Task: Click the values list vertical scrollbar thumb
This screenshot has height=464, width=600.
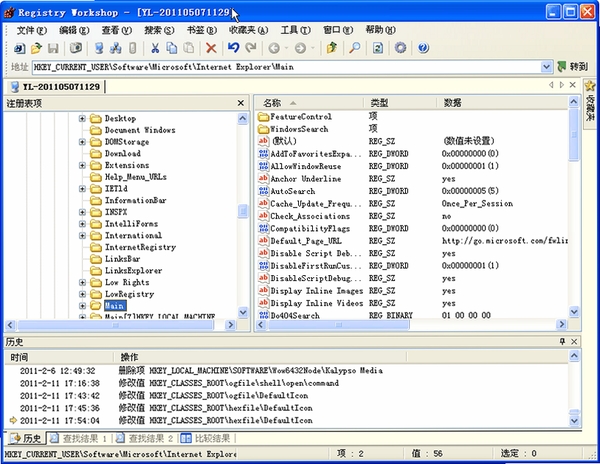Action: (574, 134)
